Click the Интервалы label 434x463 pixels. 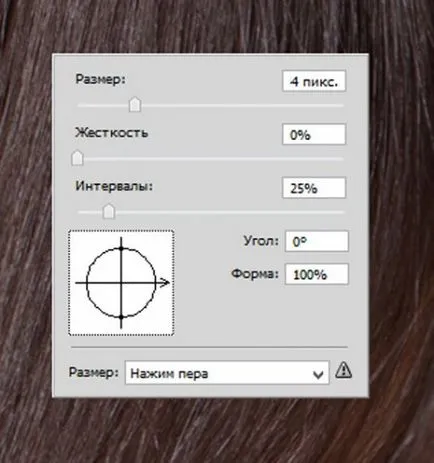click(114, 186)
